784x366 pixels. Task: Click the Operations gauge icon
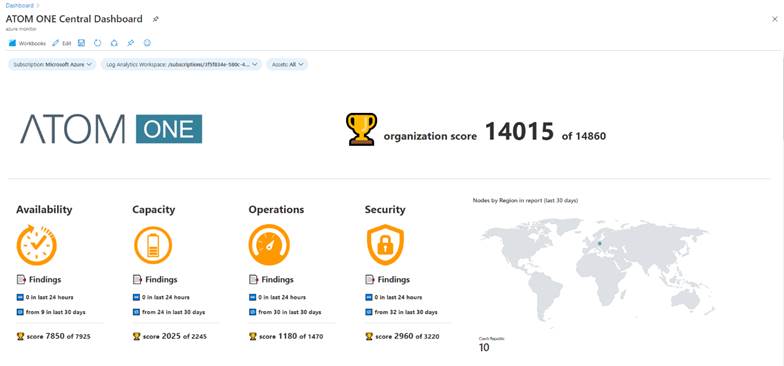point(269,245)
